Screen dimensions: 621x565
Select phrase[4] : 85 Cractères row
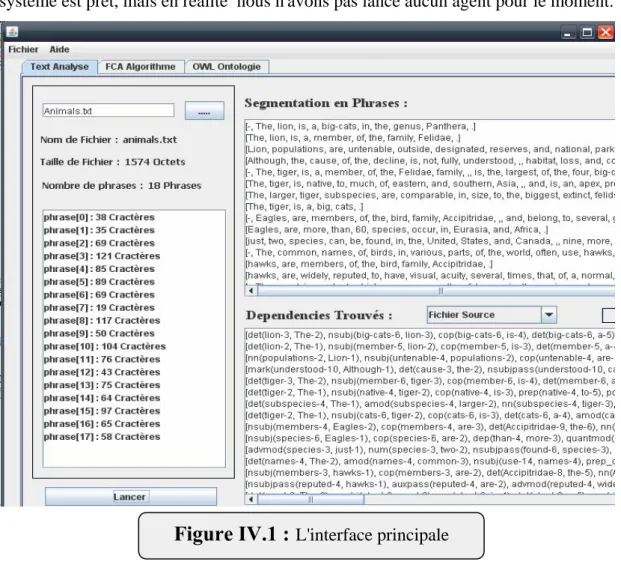tap(135, 269)
